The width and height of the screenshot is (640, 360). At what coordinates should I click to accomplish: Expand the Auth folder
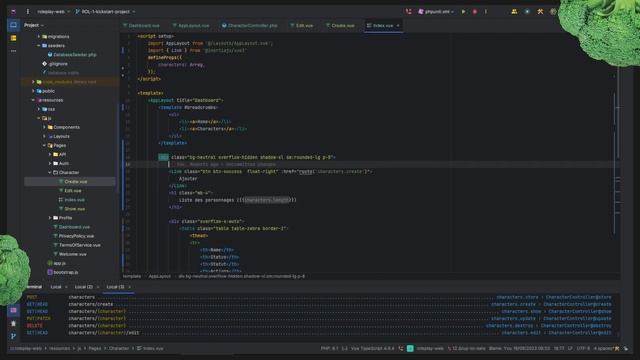50,163
